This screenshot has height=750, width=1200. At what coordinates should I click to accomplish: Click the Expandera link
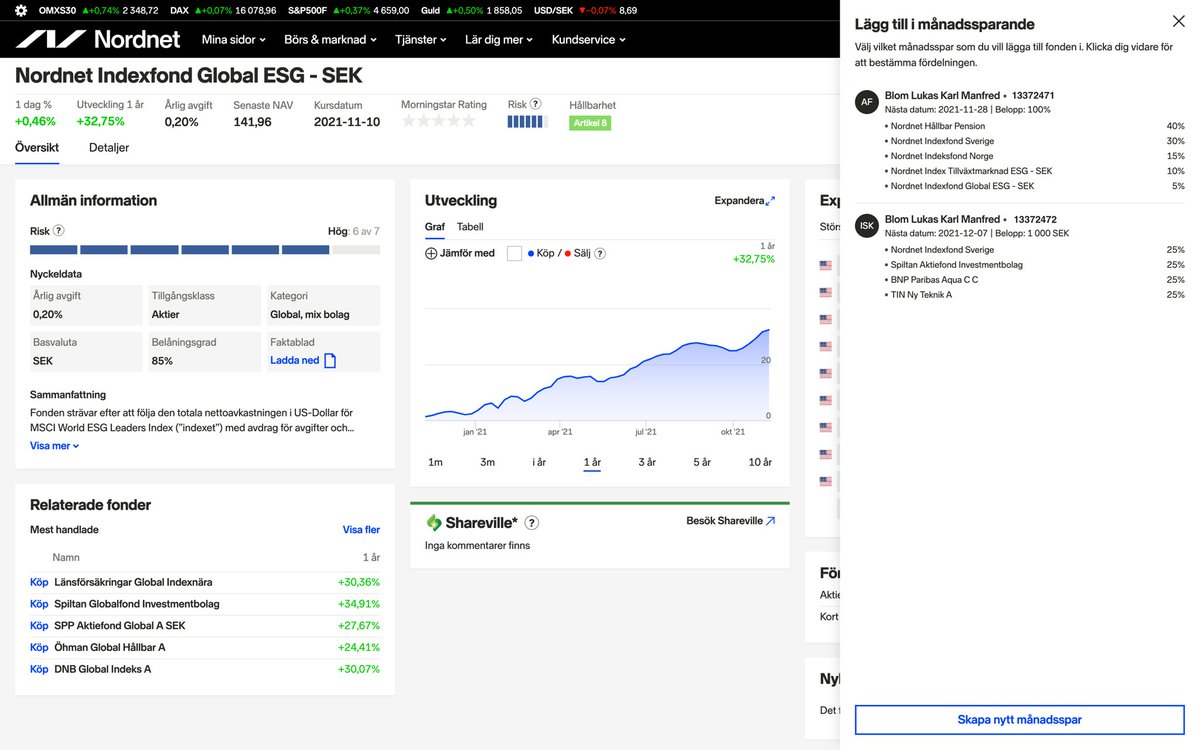(x=739, y=201)
